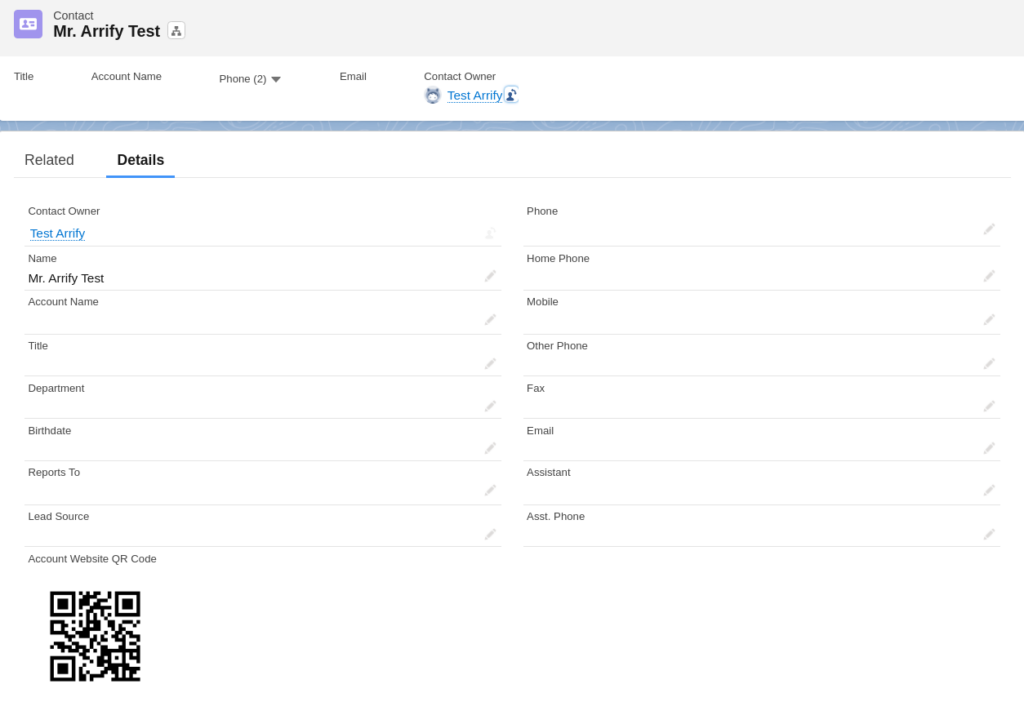1024x702 pixels.
Task: Click the owner avatar in the header
Action: [x=433, y=95]
